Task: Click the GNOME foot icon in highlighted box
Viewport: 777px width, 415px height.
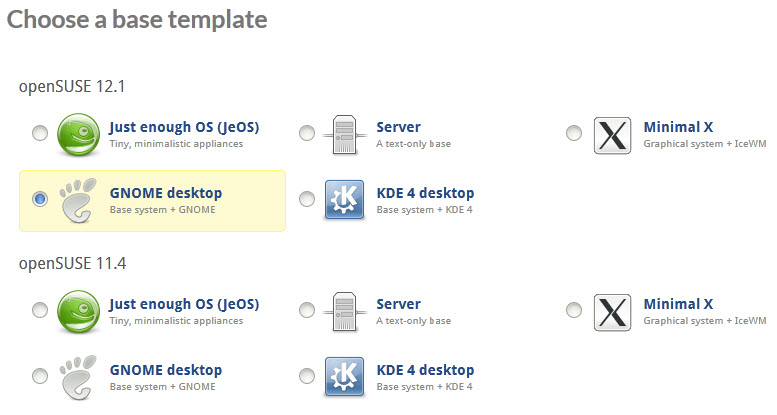Action: coord(78,200)
